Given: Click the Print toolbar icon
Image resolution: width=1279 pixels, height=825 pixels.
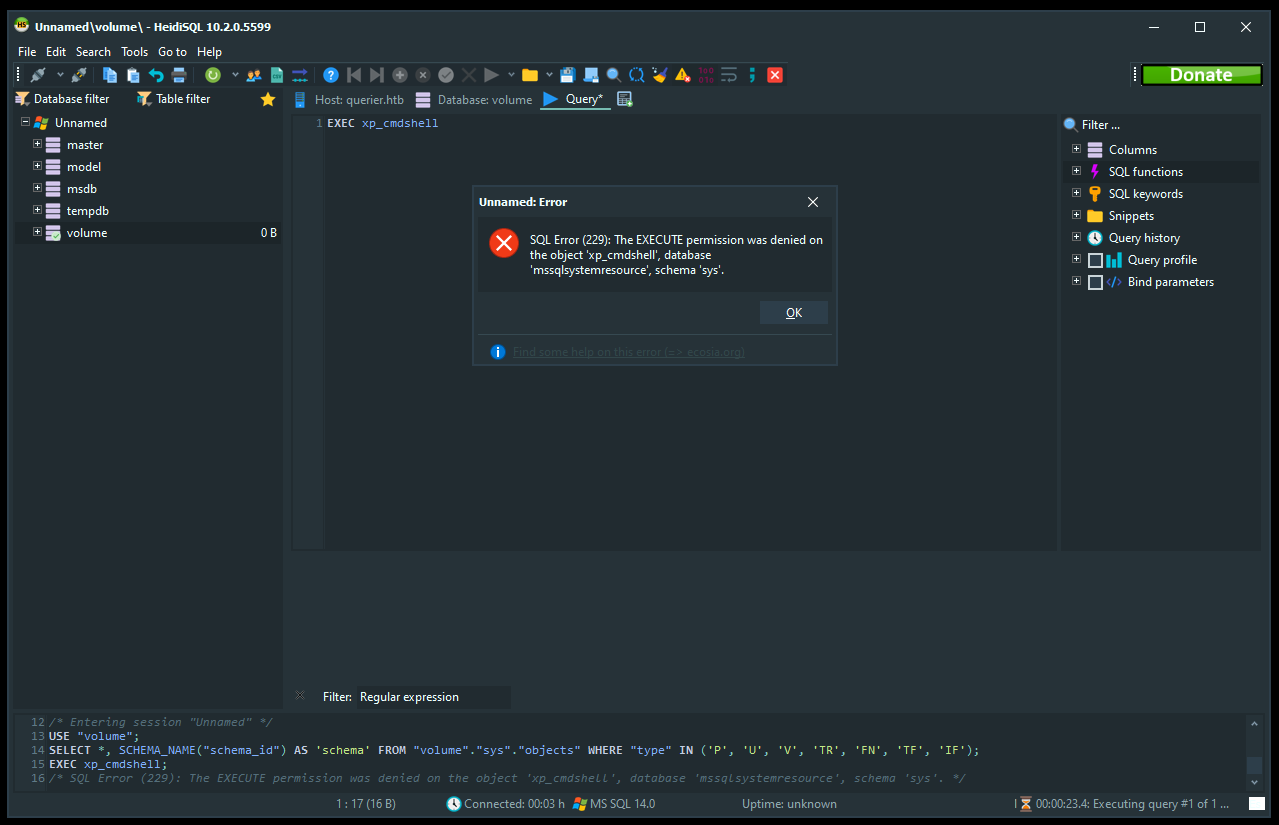Looking at the screenshot, I should click(x=179, y=75).
